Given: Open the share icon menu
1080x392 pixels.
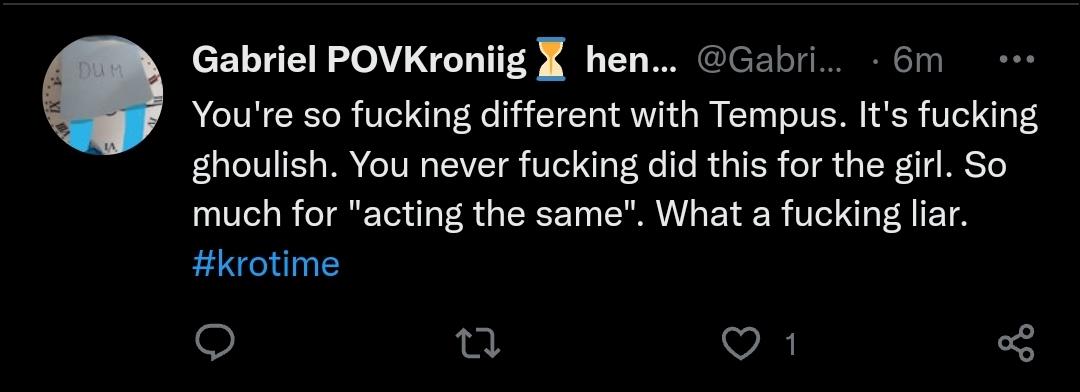Looking at the screenshot, I should pyautogui.click(x=1016, y=342).
